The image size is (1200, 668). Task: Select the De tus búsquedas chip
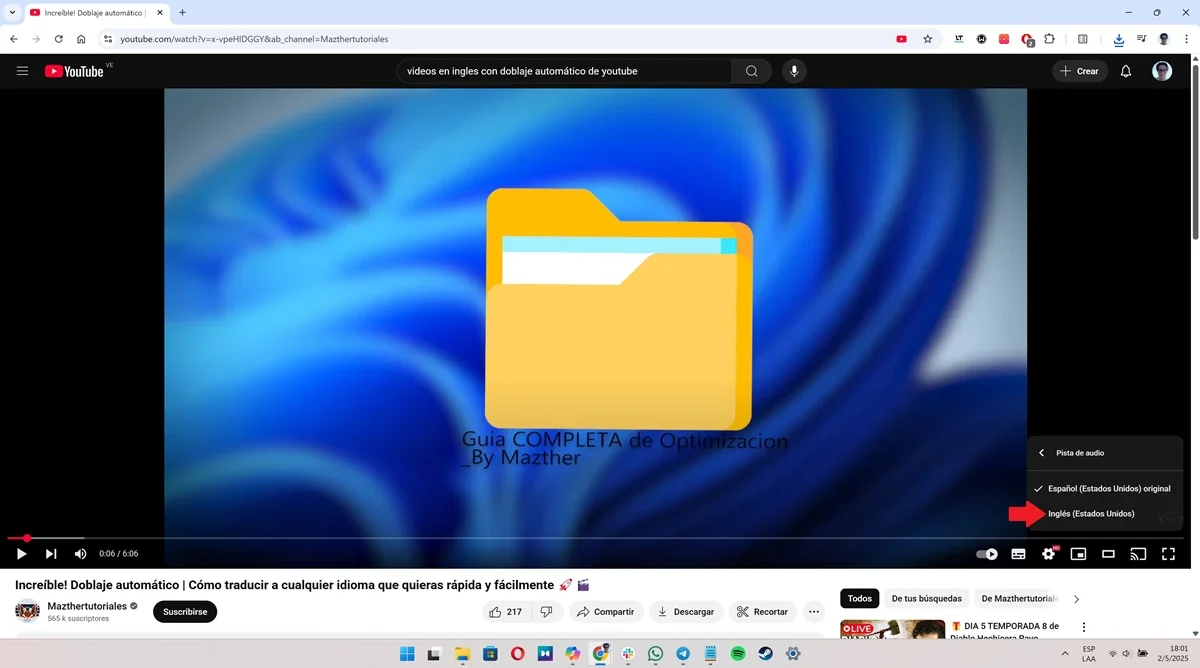click(x=927, y=598)
